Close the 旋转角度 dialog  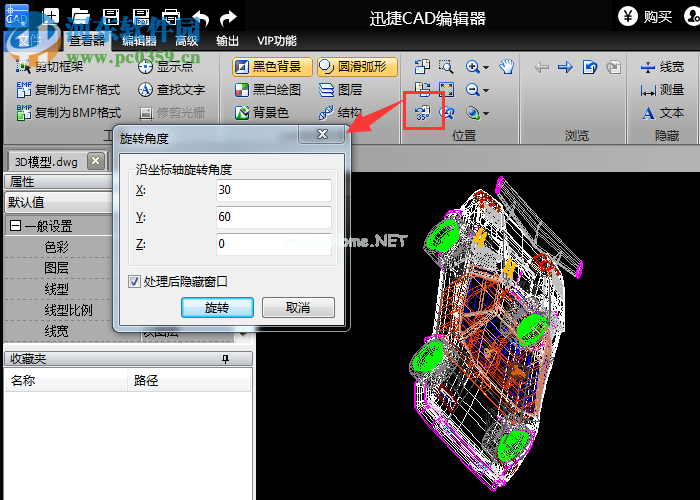point(322,134)
